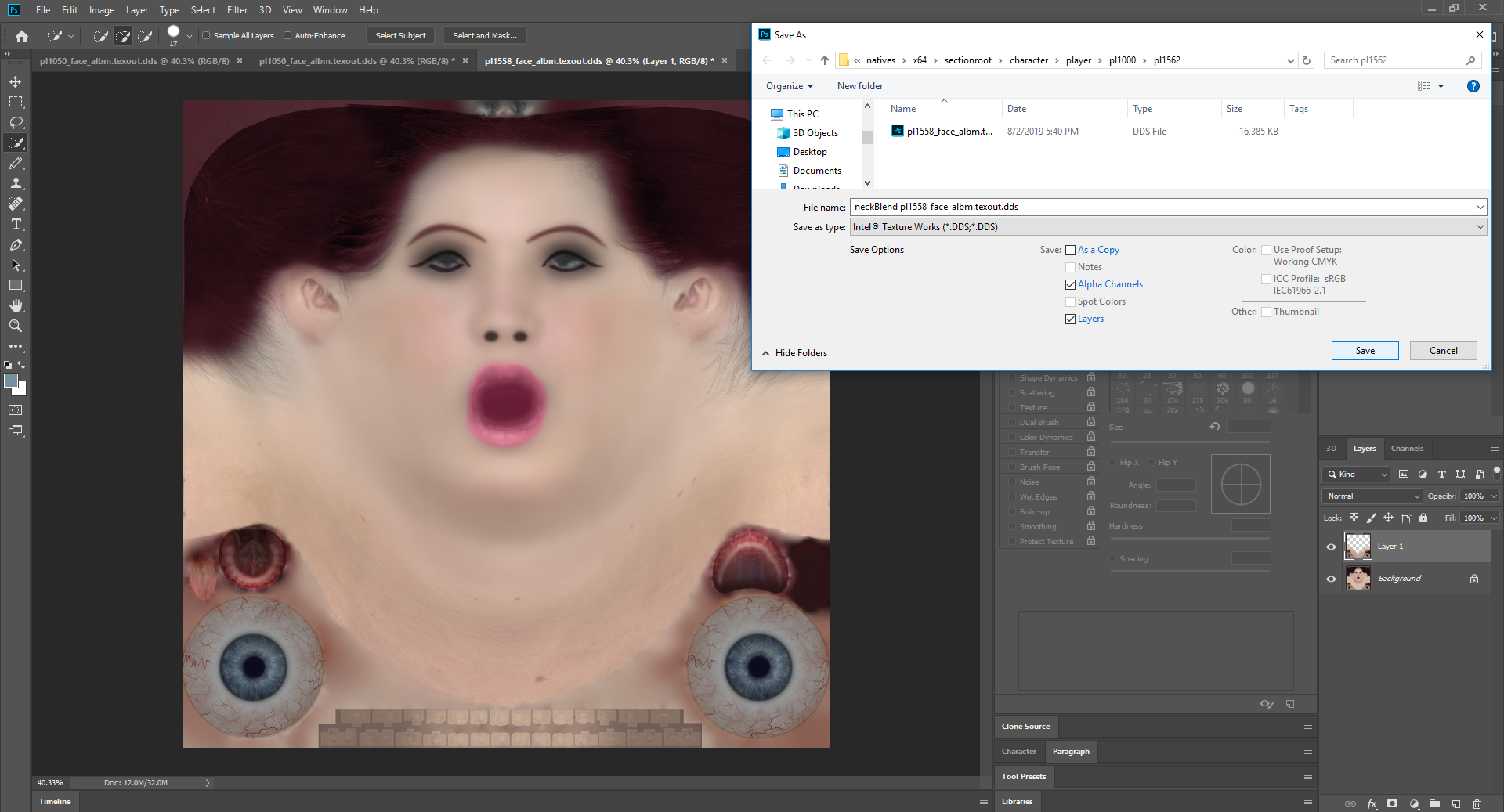Open the brush size picker dropdown
This screenshot has width=1504, height=812.
coord(189,36)
